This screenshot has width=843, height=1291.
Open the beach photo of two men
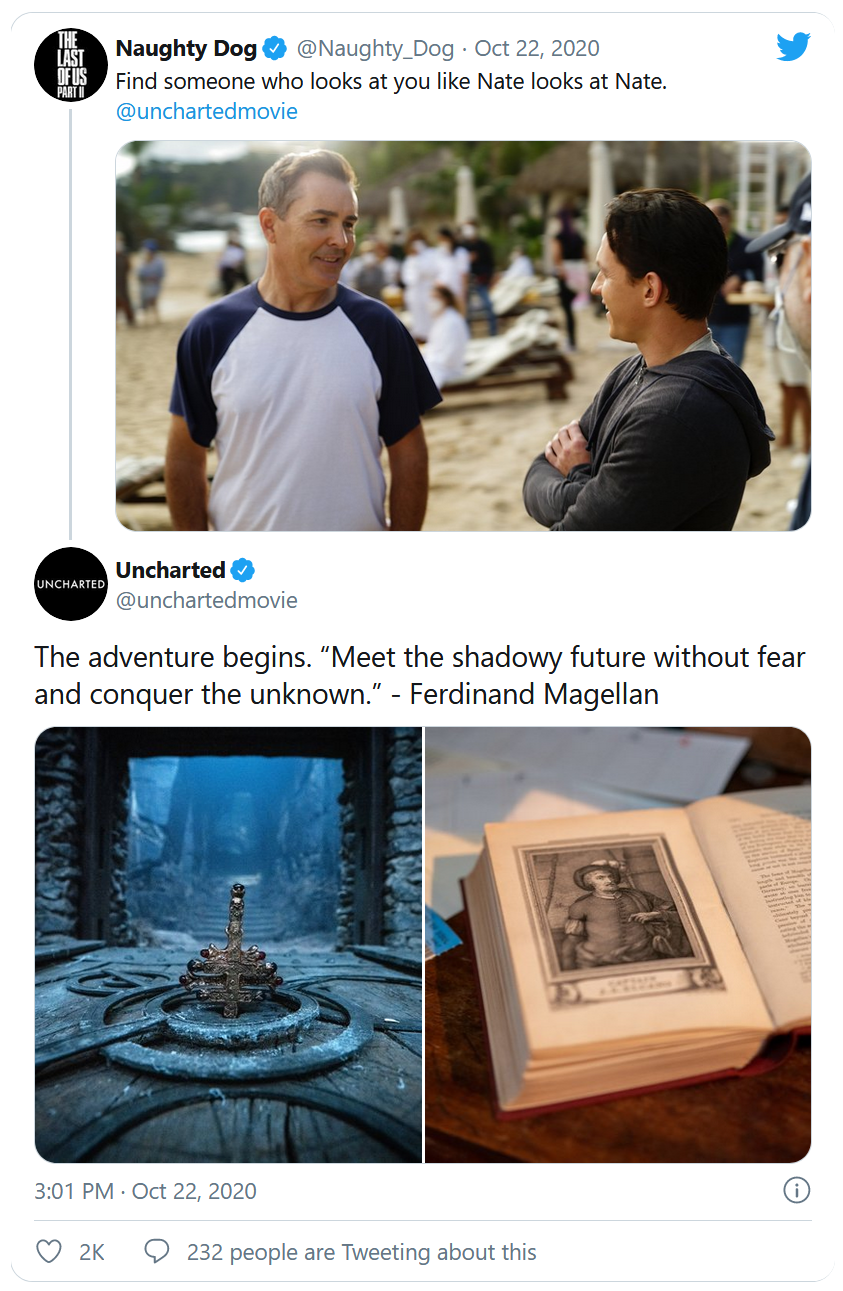pos(463,335)
